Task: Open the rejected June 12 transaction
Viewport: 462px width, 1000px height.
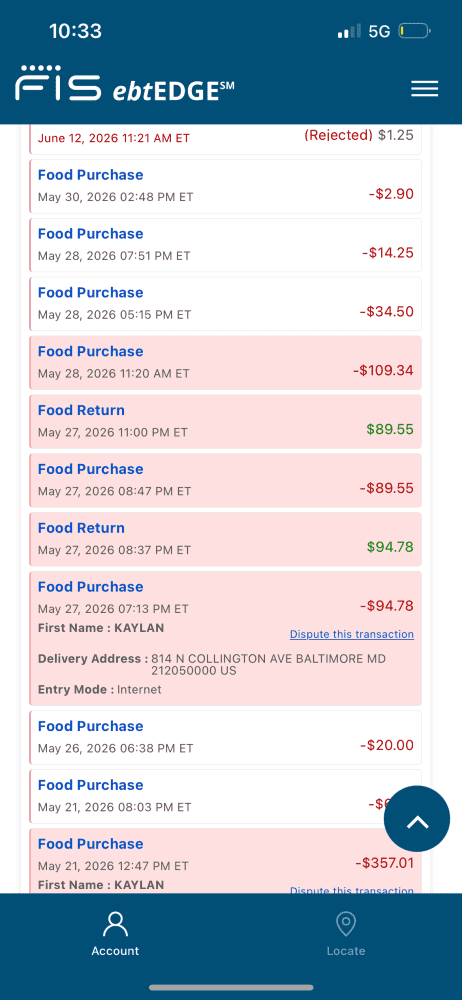Action: point(225,140)
